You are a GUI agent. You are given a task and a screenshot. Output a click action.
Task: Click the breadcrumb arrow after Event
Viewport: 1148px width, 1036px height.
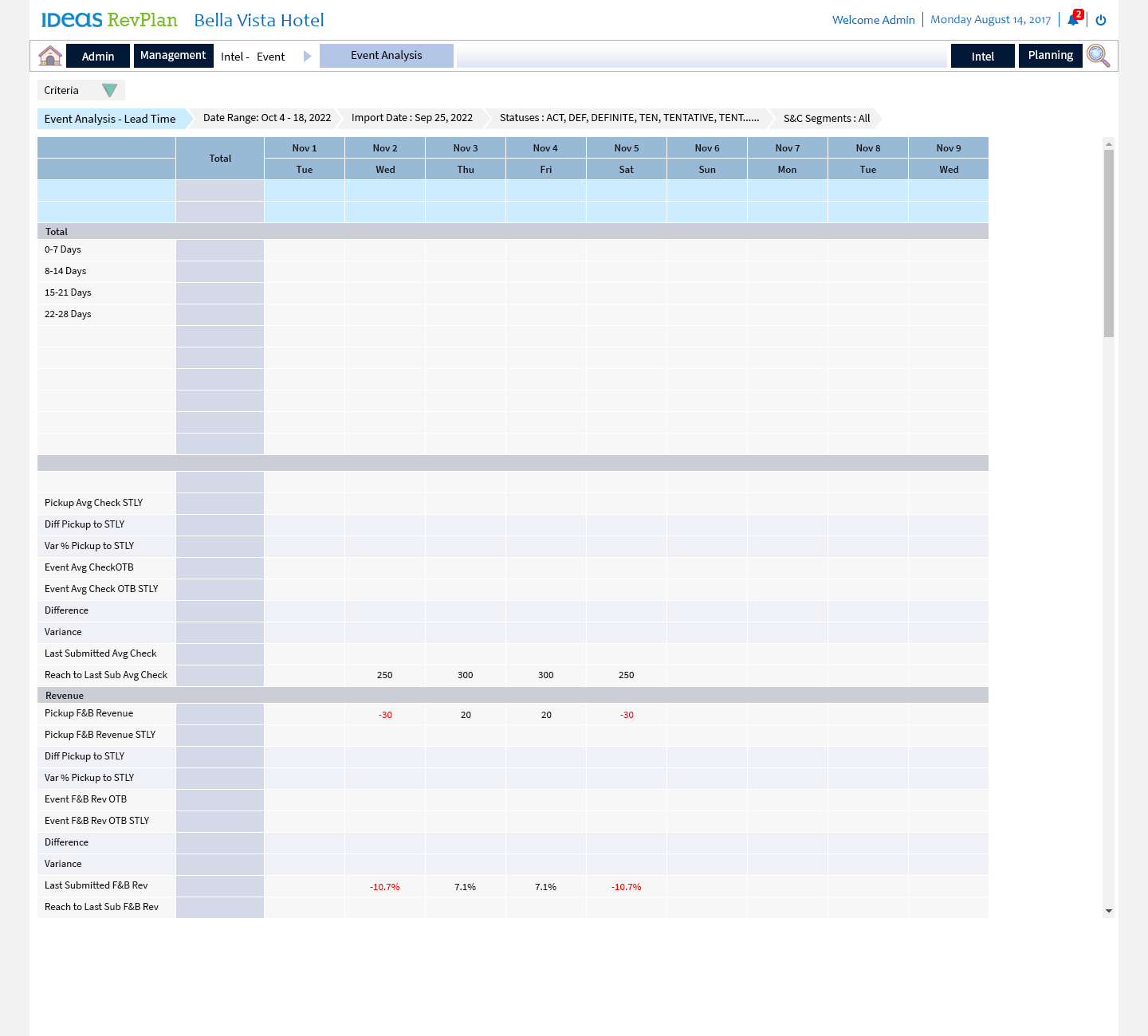pos(307,57)
